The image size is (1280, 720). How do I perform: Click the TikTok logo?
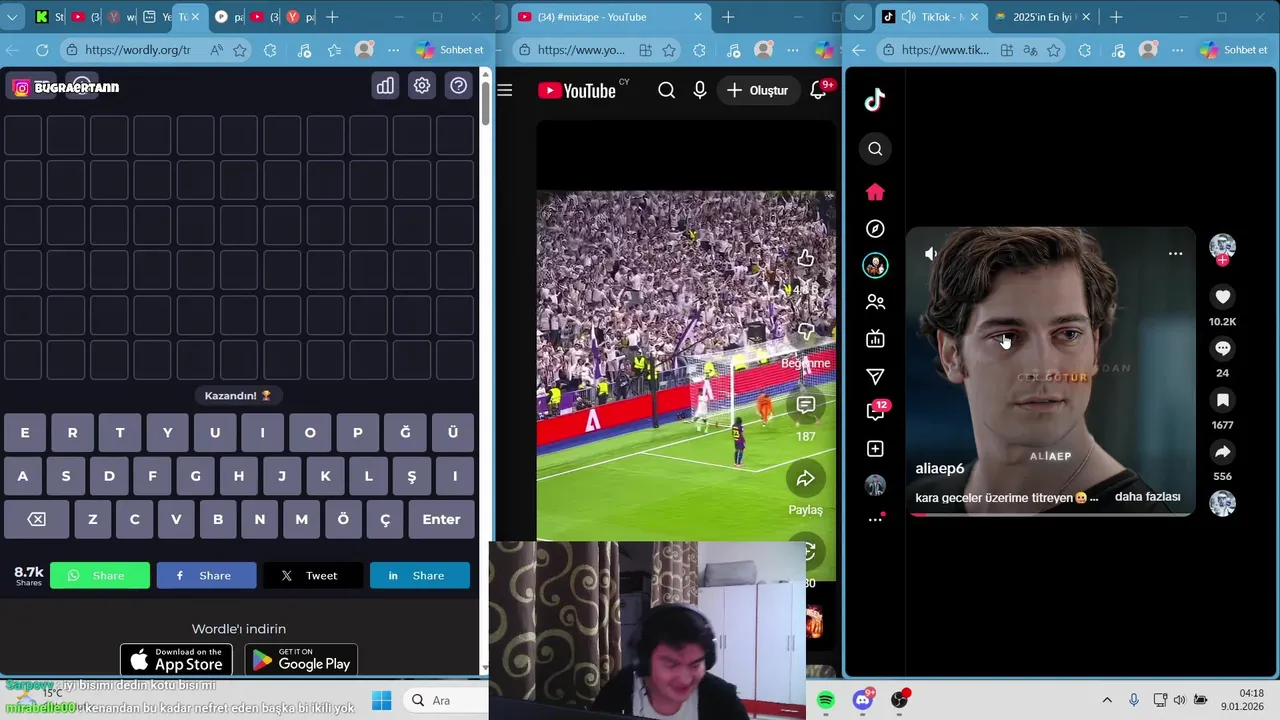click(875, 100)
